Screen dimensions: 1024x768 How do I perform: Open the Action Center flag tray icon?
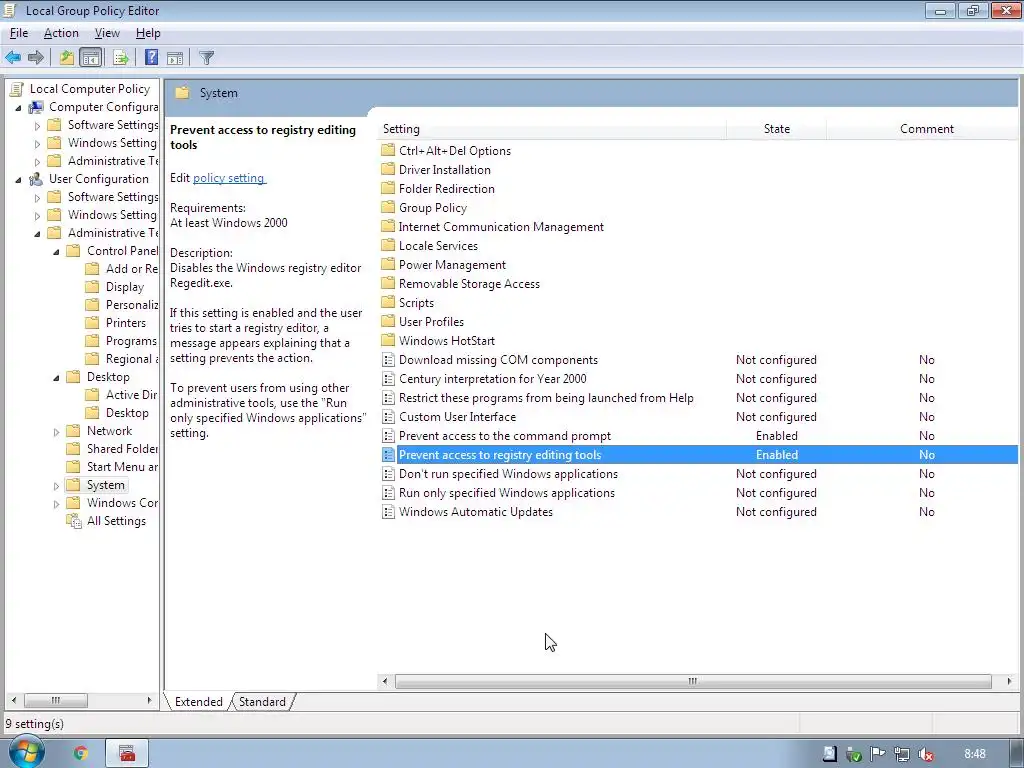(878, 754)
